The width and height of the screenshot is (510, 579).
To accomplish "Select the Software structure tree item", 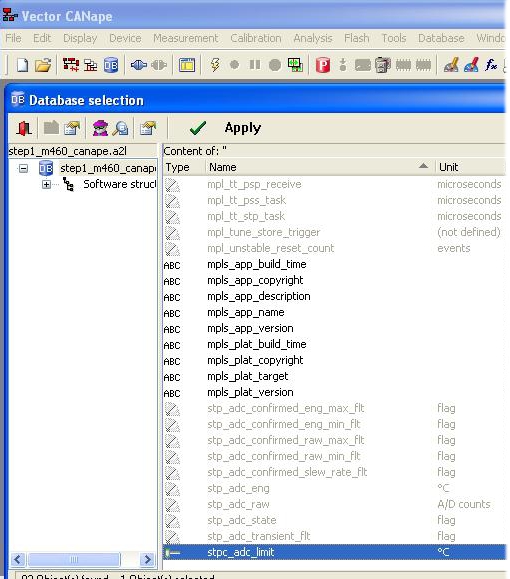I will [119, 184].
